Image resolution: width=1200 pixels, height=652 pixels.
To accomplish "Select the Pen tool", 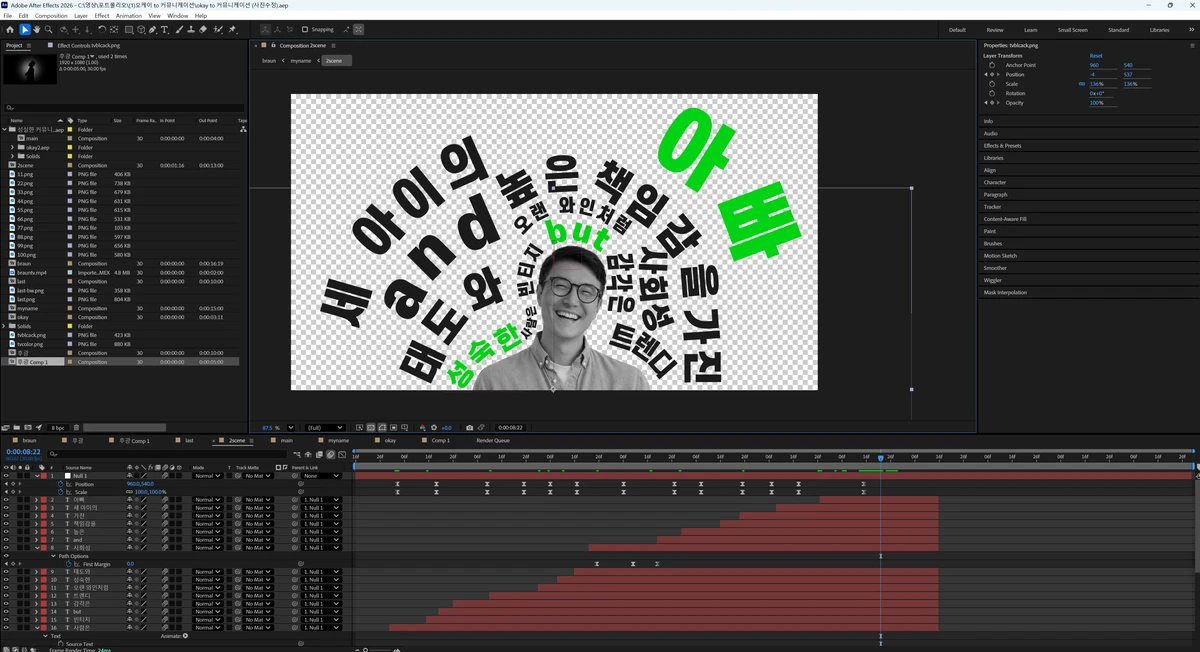I will click(x=152, y=30).
